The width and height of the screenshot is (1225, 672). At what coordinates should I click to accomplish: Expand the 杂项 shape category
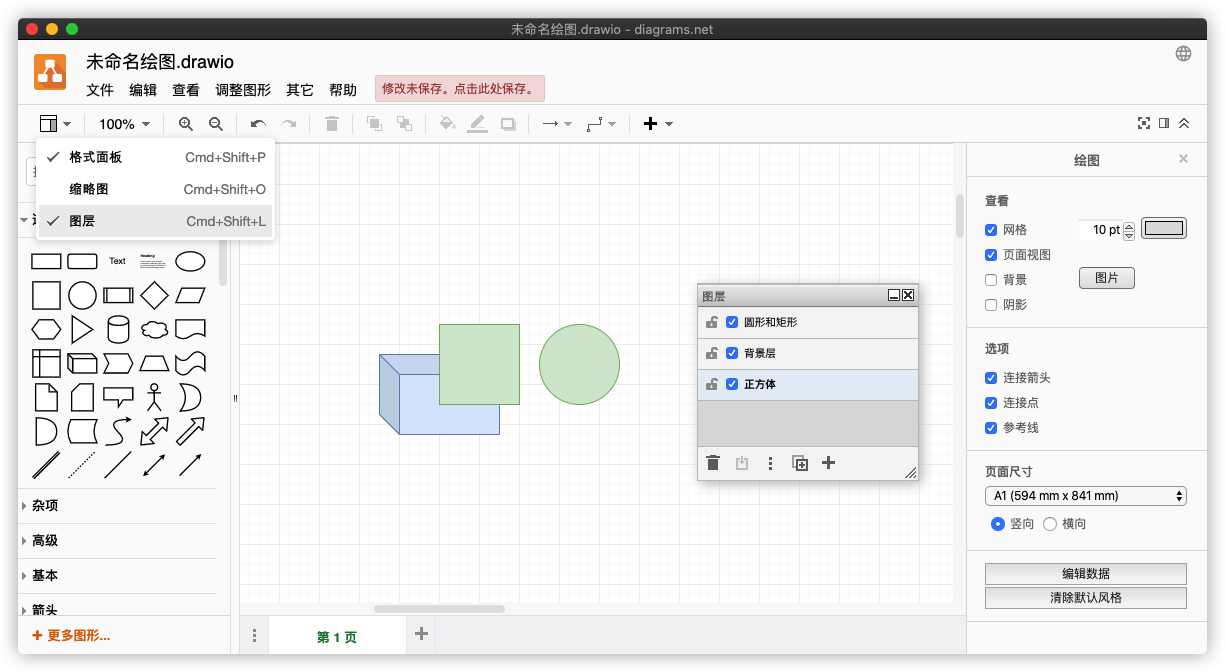pyautogui.click(x=45, y=506)
